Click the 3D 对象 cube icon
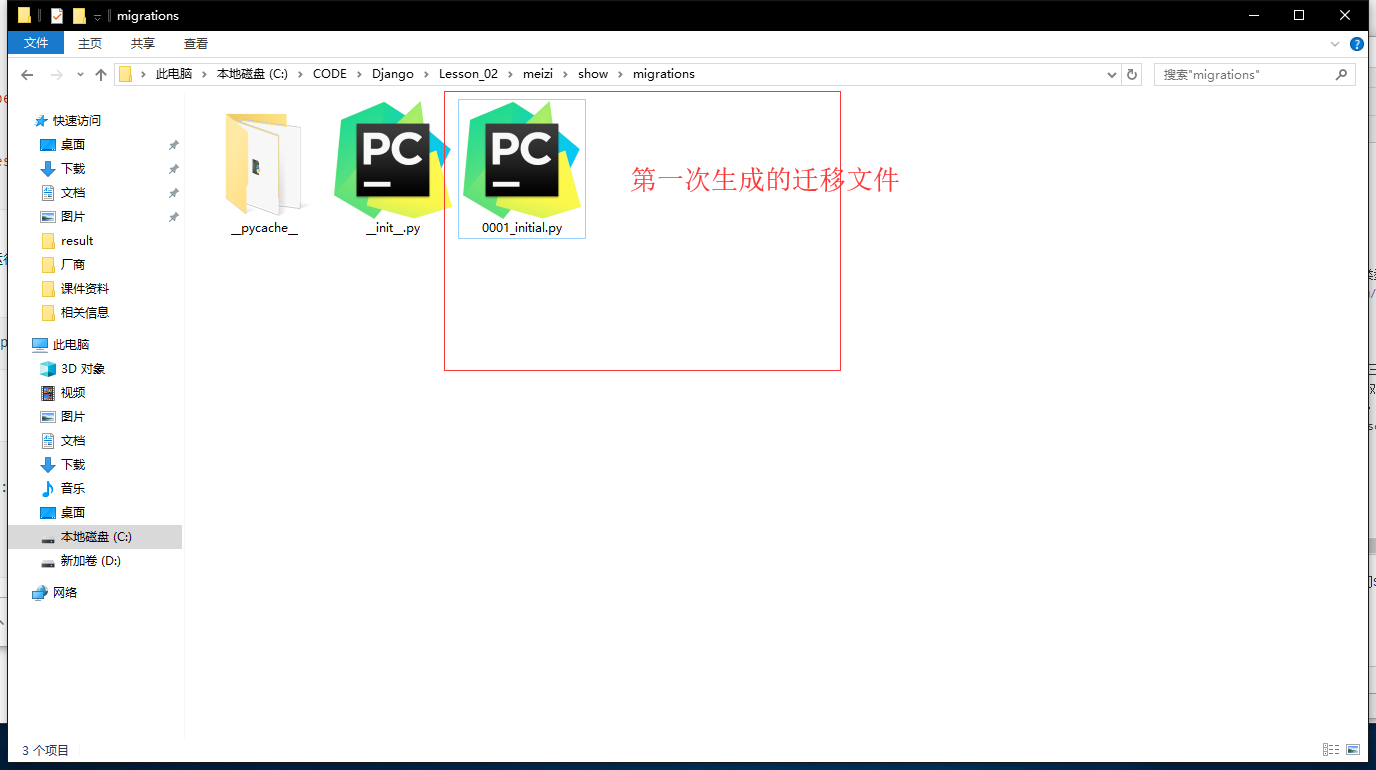1376x770 pixels. click(x=47, y=368)
